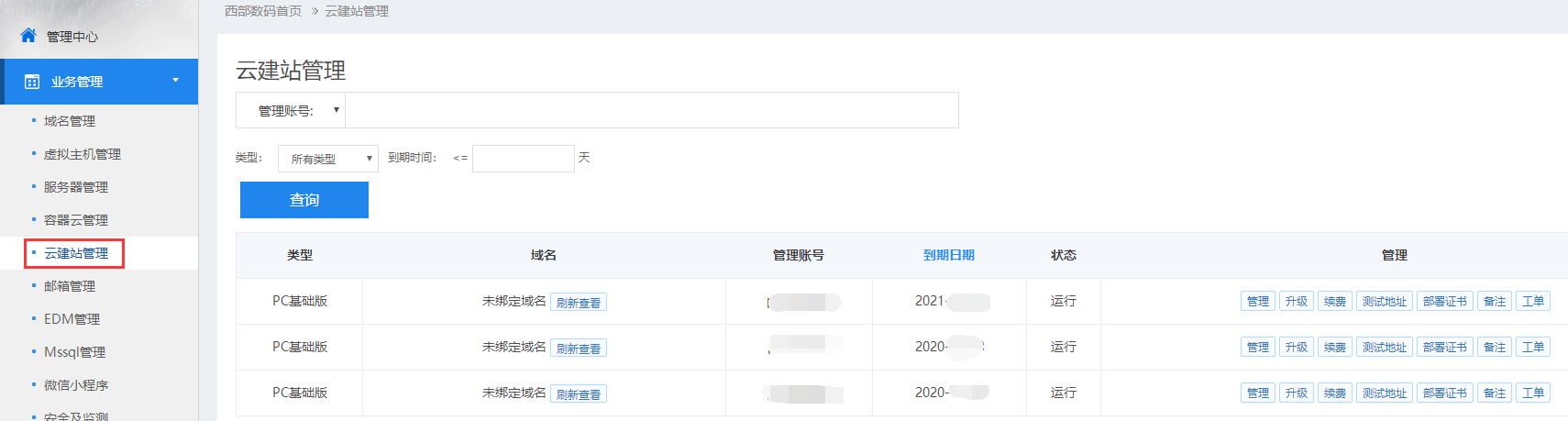Image resolution: width=1568 pixels, height=421 pixels.
Task: Click the home icon beside 管理中心
Action: coord(28,36)
